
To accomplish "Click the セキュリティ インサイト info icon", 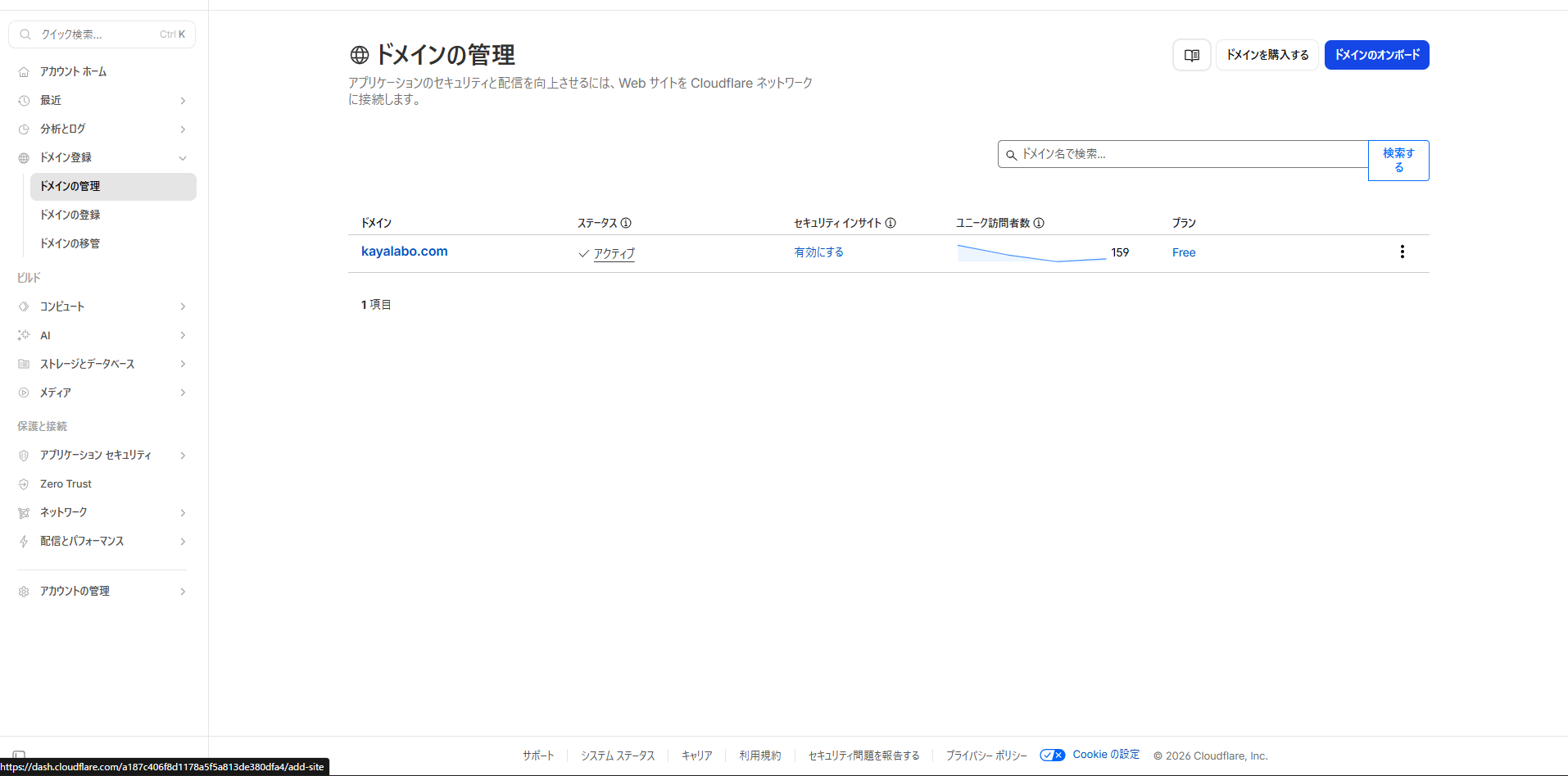I will [x=890, y=223].
